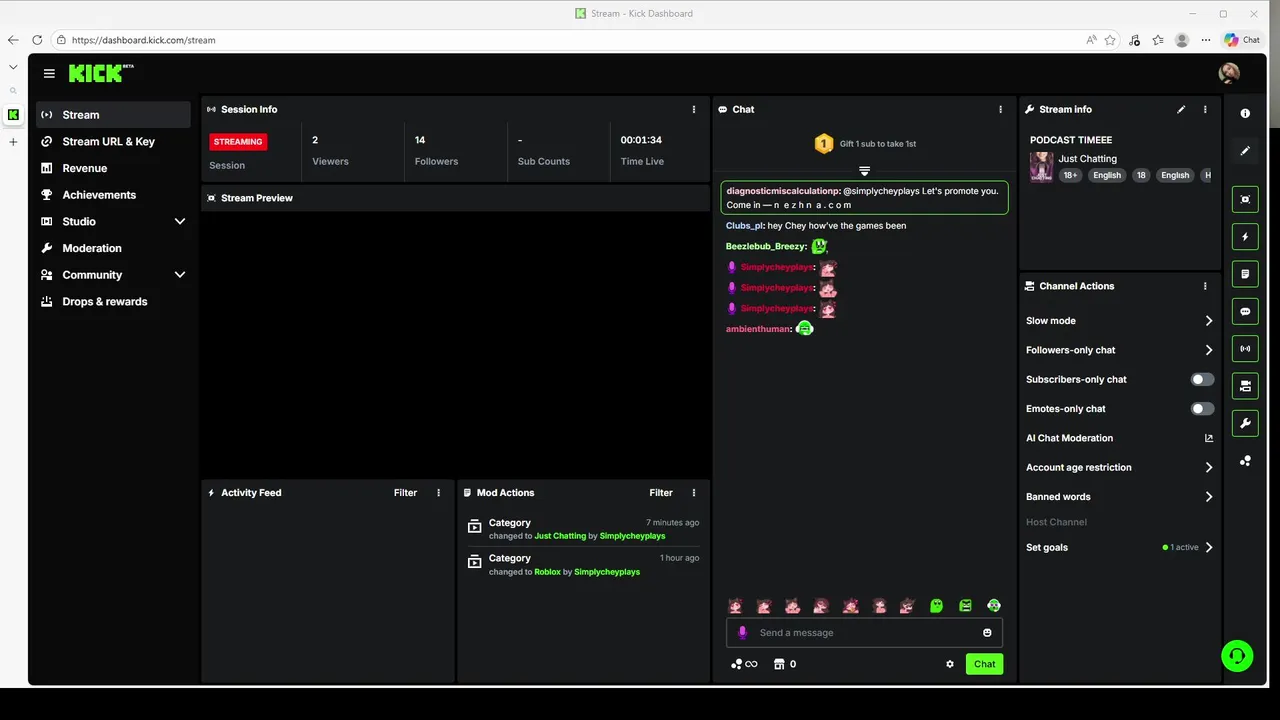Insert the green headphones emote
This screenshot has height=720, width=1280.
click(x=994, y=605)
